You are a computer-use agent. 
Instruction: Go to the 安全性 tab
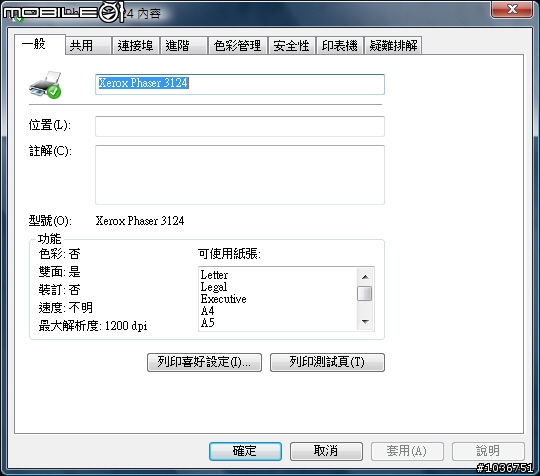(292, 46)
